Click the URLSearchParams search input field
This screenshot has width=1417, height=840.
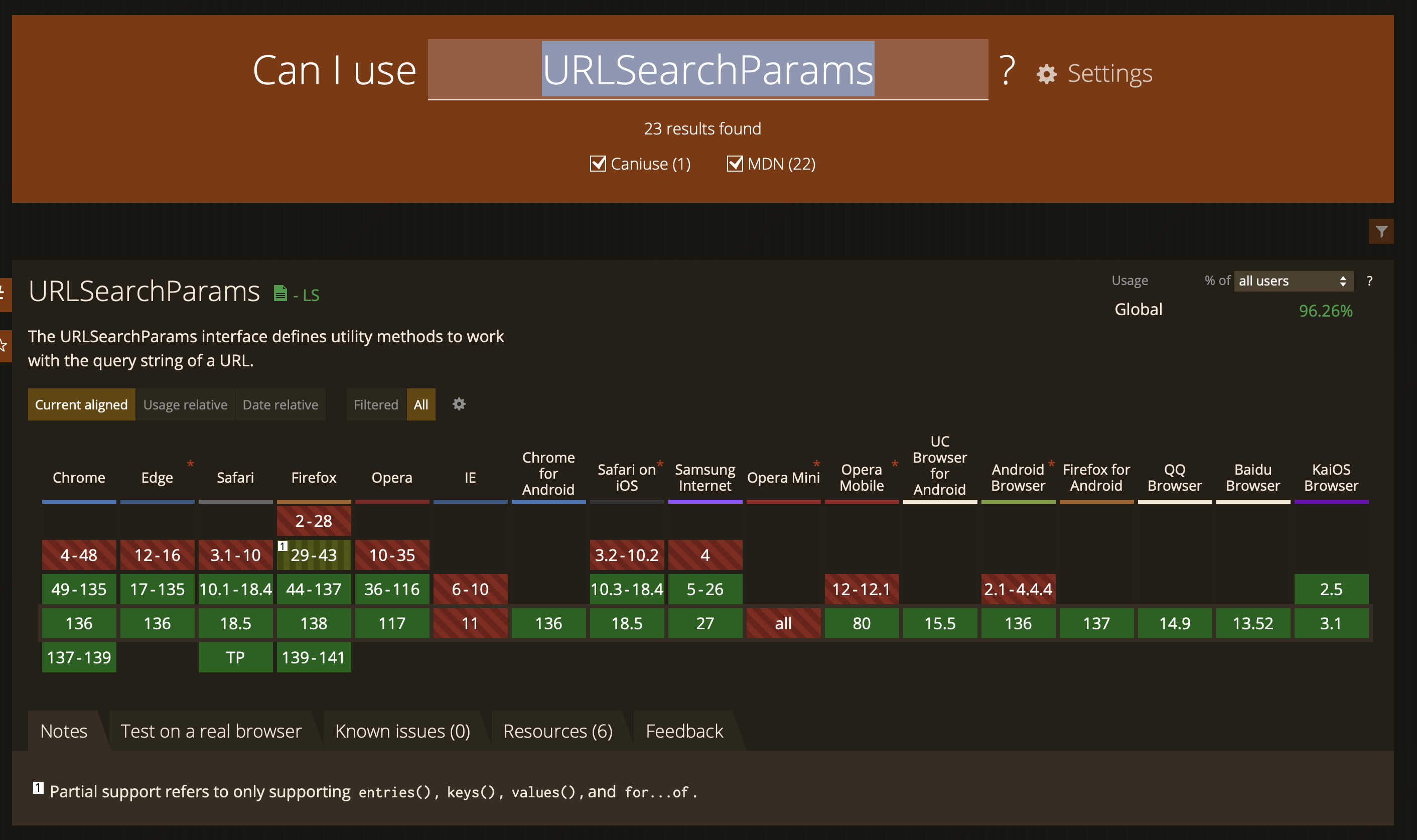(x=707, y=70)
